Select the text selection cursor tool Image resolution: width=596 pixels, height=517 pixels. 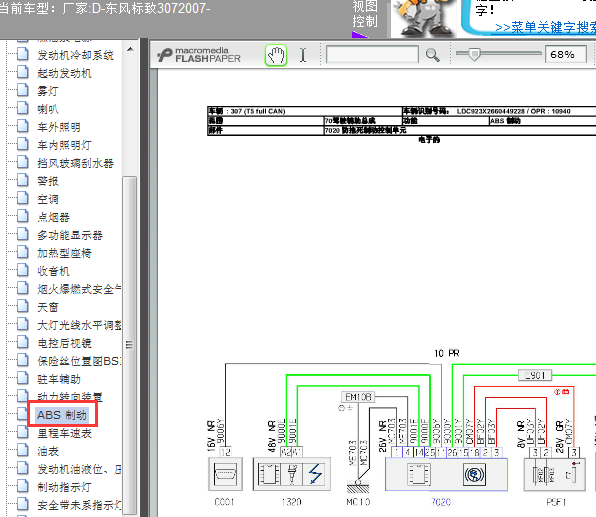[x=303, y=55]
